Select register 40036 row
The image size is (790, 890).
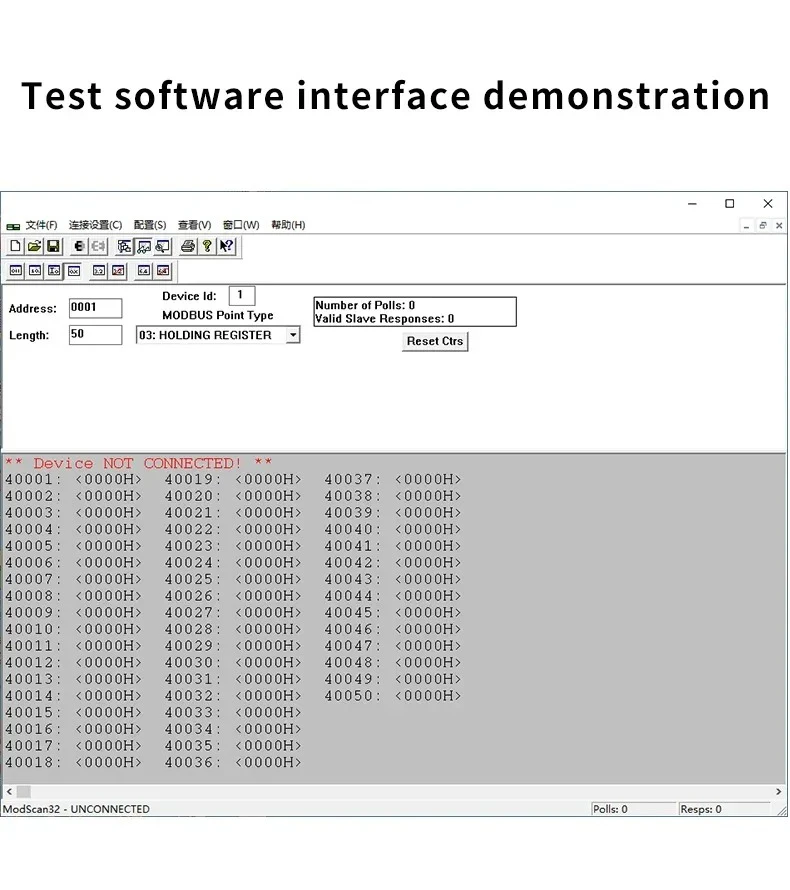pyautogui.click(x=233, y=763)
